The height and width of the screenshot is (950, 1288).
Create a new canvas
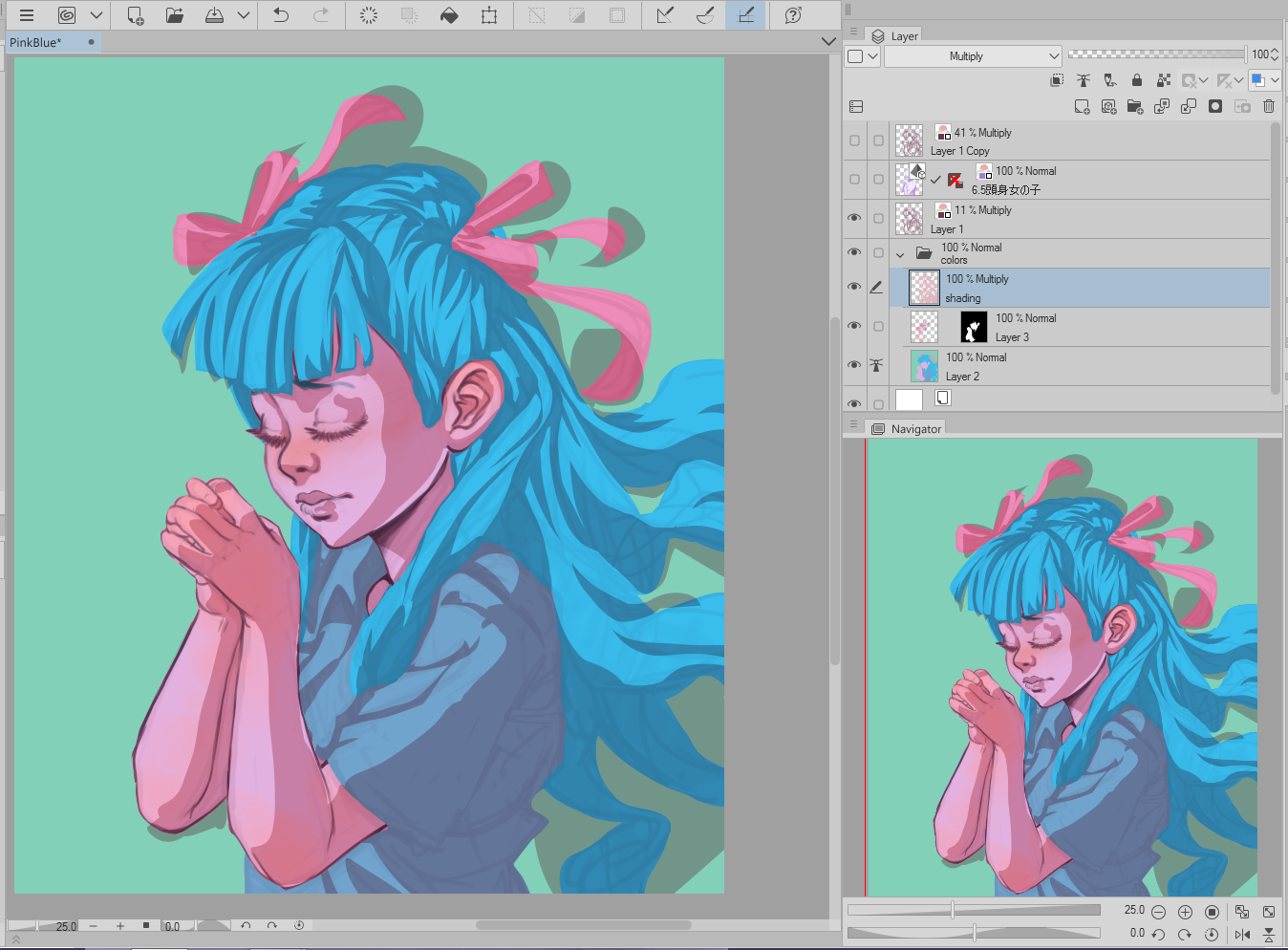click(135, 15)
